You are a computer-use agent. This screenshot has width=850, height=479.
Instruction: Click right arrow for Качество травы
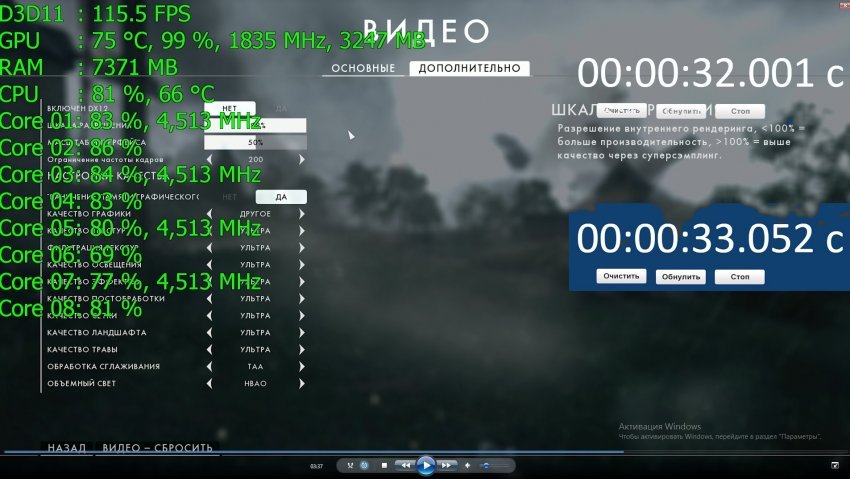(301, 349)
